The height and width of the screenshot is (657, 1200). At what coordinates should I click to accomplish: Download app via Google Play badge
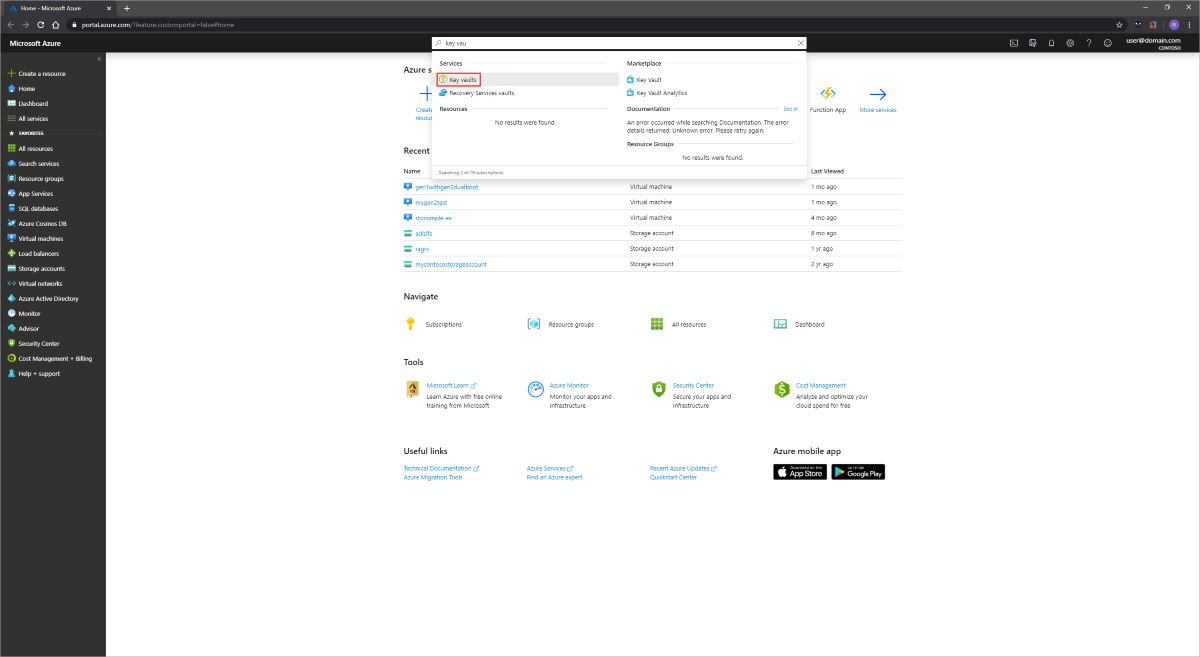click(857, 471)
